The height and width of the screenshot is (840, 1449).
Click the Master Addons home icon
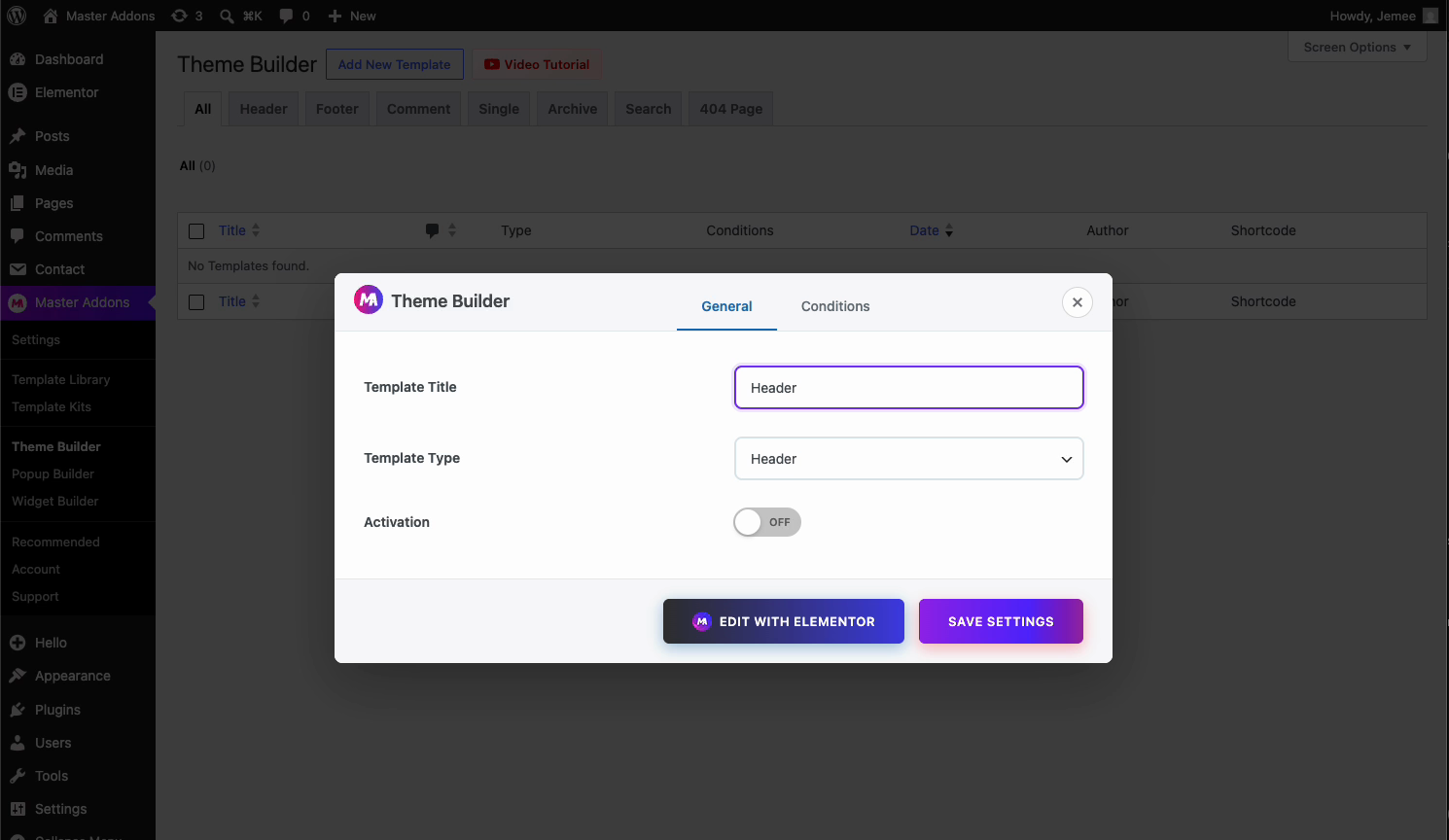(51, 16)
